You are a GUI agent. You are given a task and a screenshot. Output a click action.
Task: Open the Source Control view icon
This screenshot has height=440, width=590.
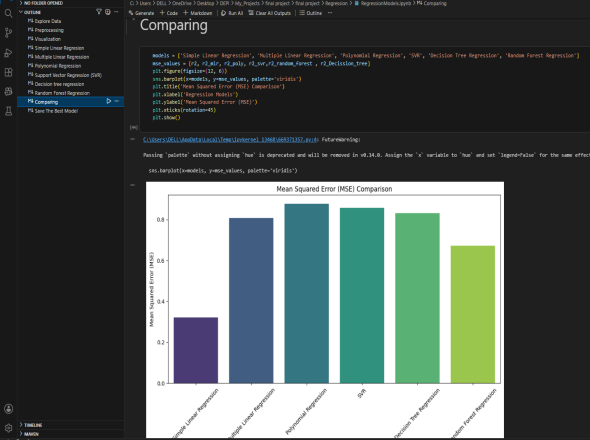8,33
